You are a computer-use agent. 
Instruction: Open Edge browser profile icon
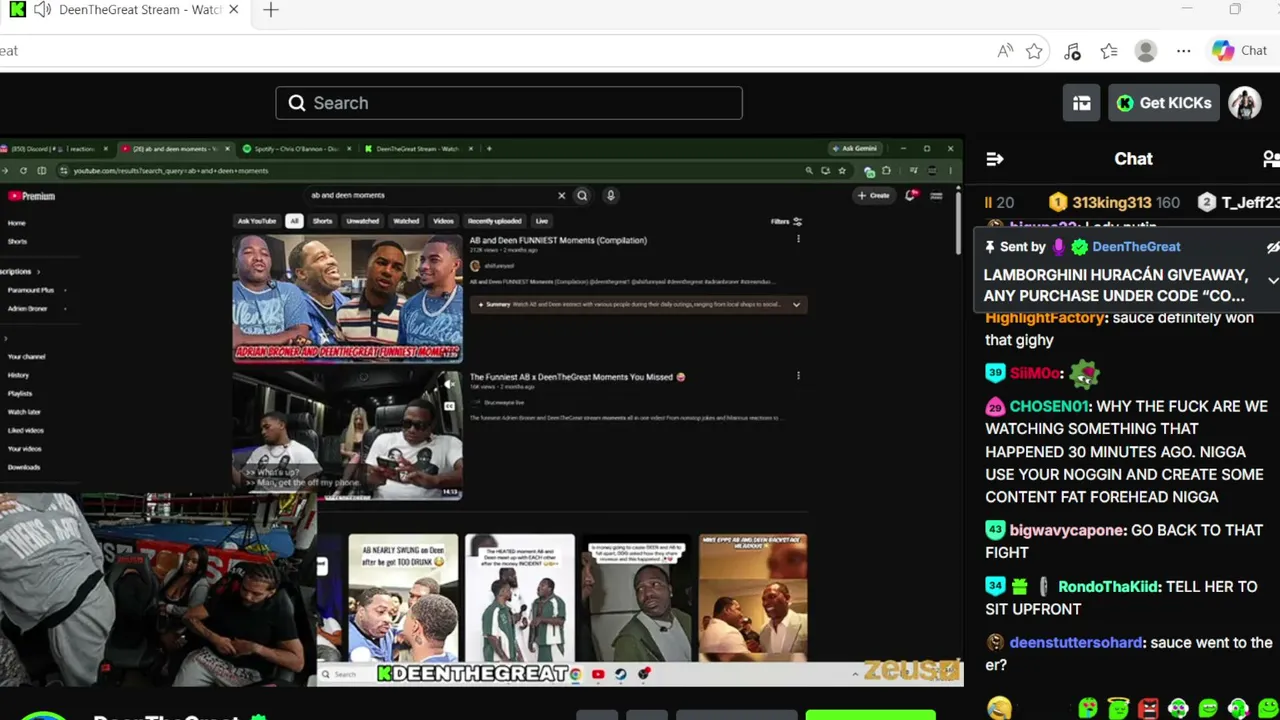(1146, 51)
